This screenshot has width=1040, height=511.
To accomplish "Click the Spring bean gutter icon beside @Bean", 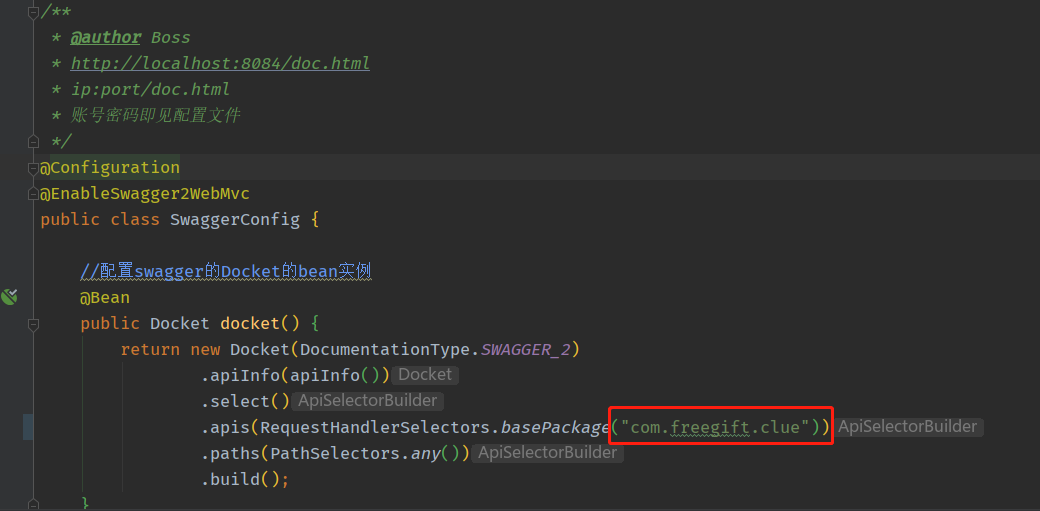I will click(9, 297).
